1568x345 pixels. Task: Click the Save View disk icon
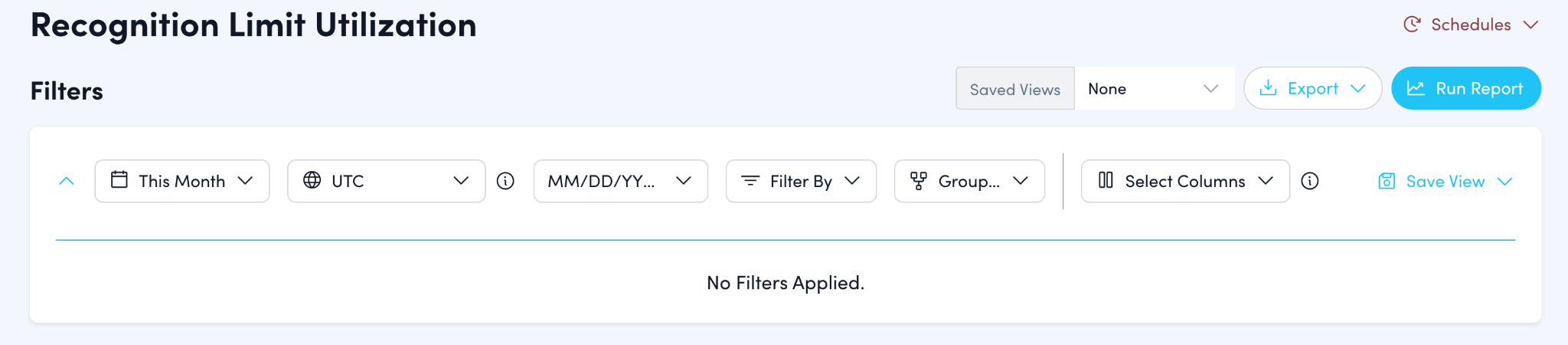(1387, 182)
